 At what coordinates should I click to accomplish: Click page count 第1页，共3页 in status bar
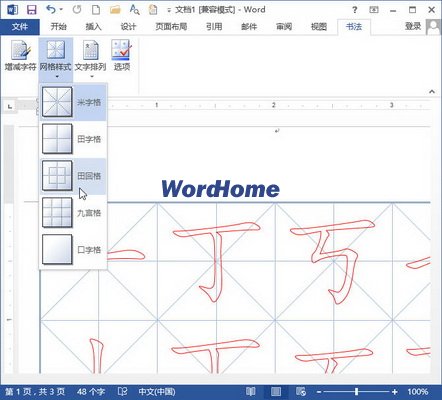[35, 392]
